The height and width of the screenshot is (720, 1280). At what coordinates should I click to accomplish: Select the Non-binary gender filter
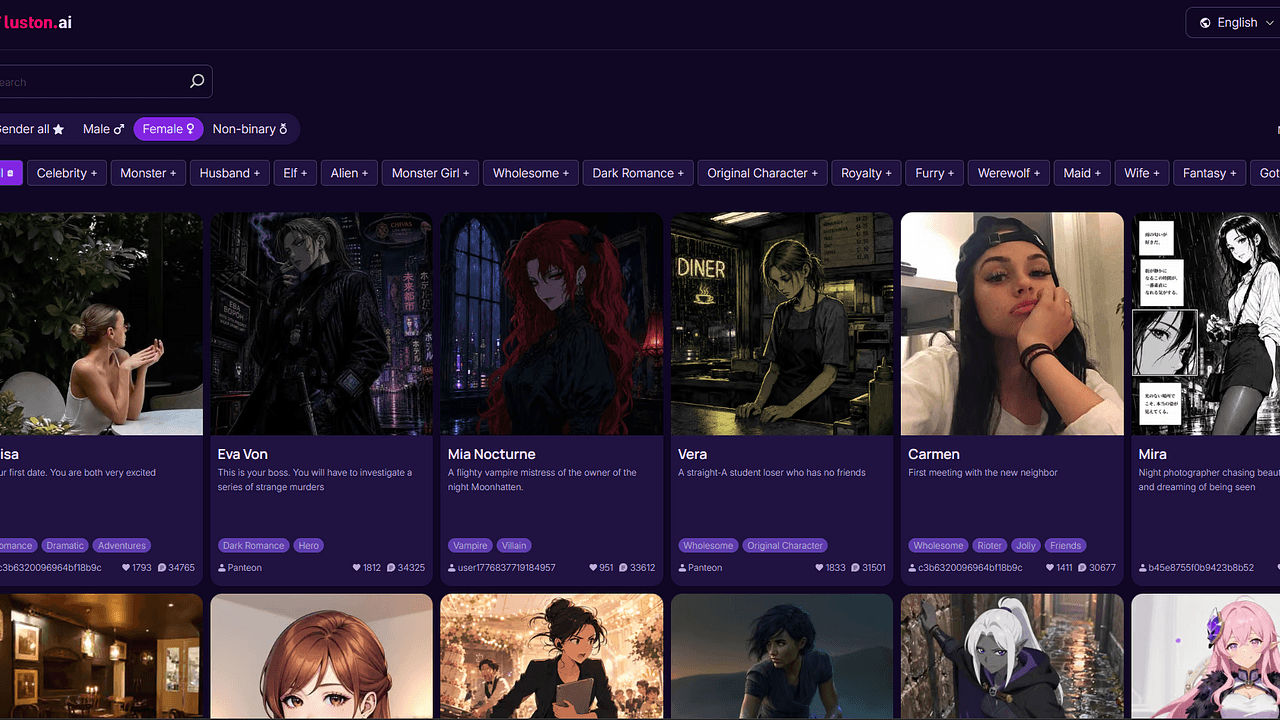[250, 129]
